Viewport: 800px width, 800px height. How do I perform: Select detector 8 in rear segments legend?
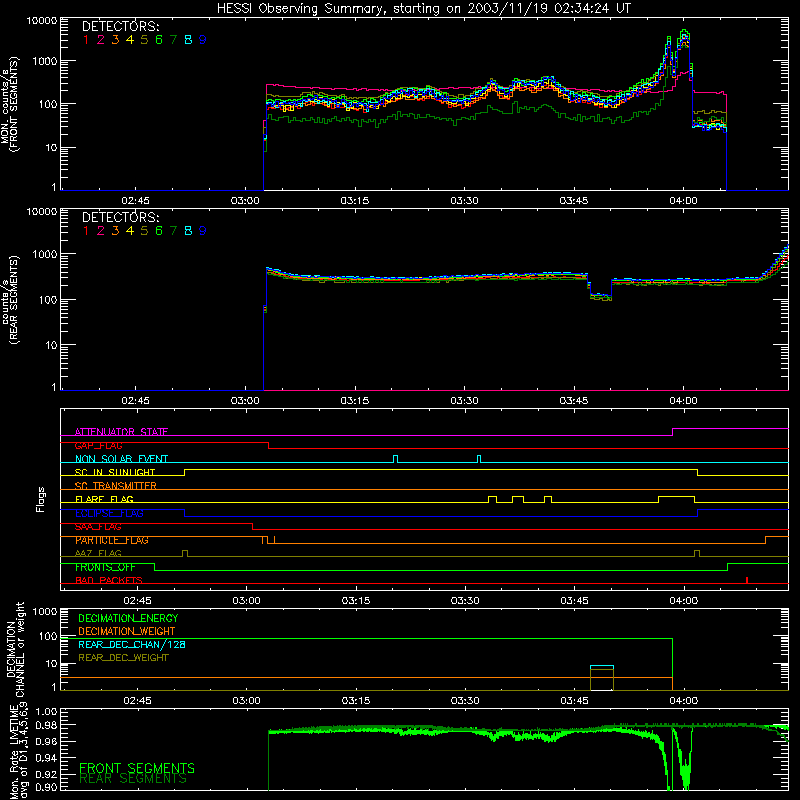click(188, 231)
